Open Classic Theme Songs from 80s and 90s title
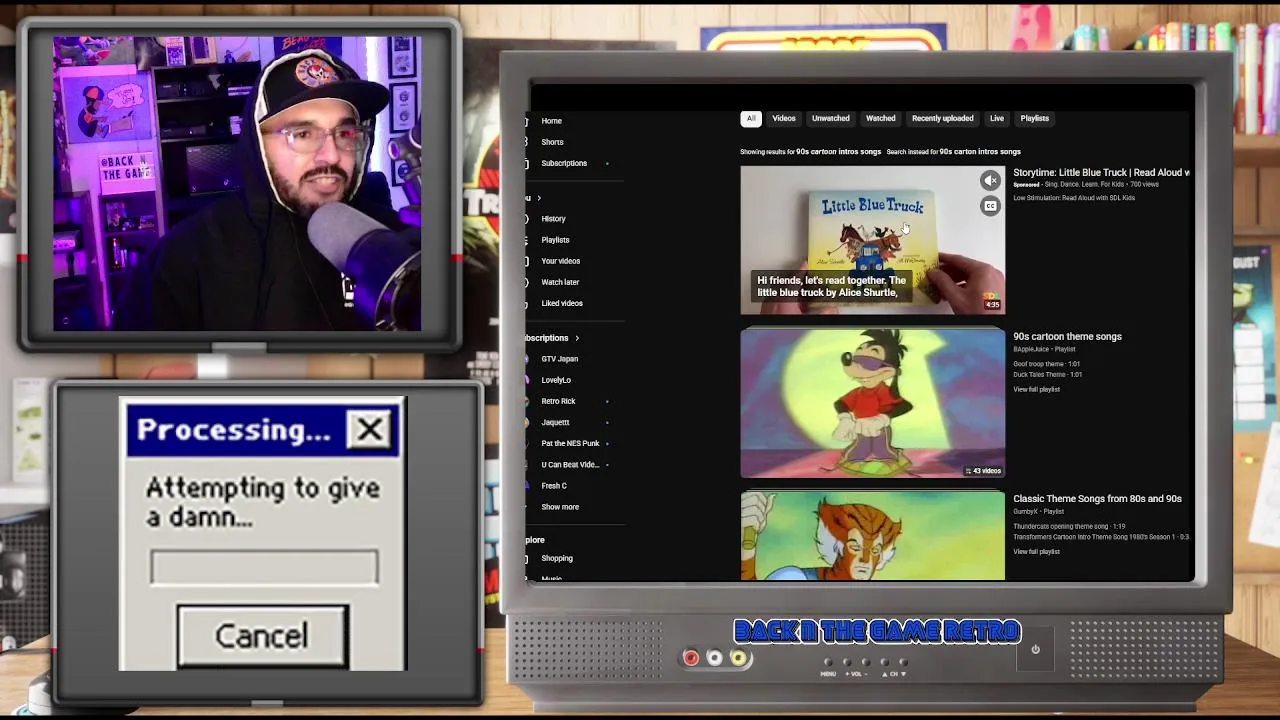Screen dimensions: 1280x720 1097,499
